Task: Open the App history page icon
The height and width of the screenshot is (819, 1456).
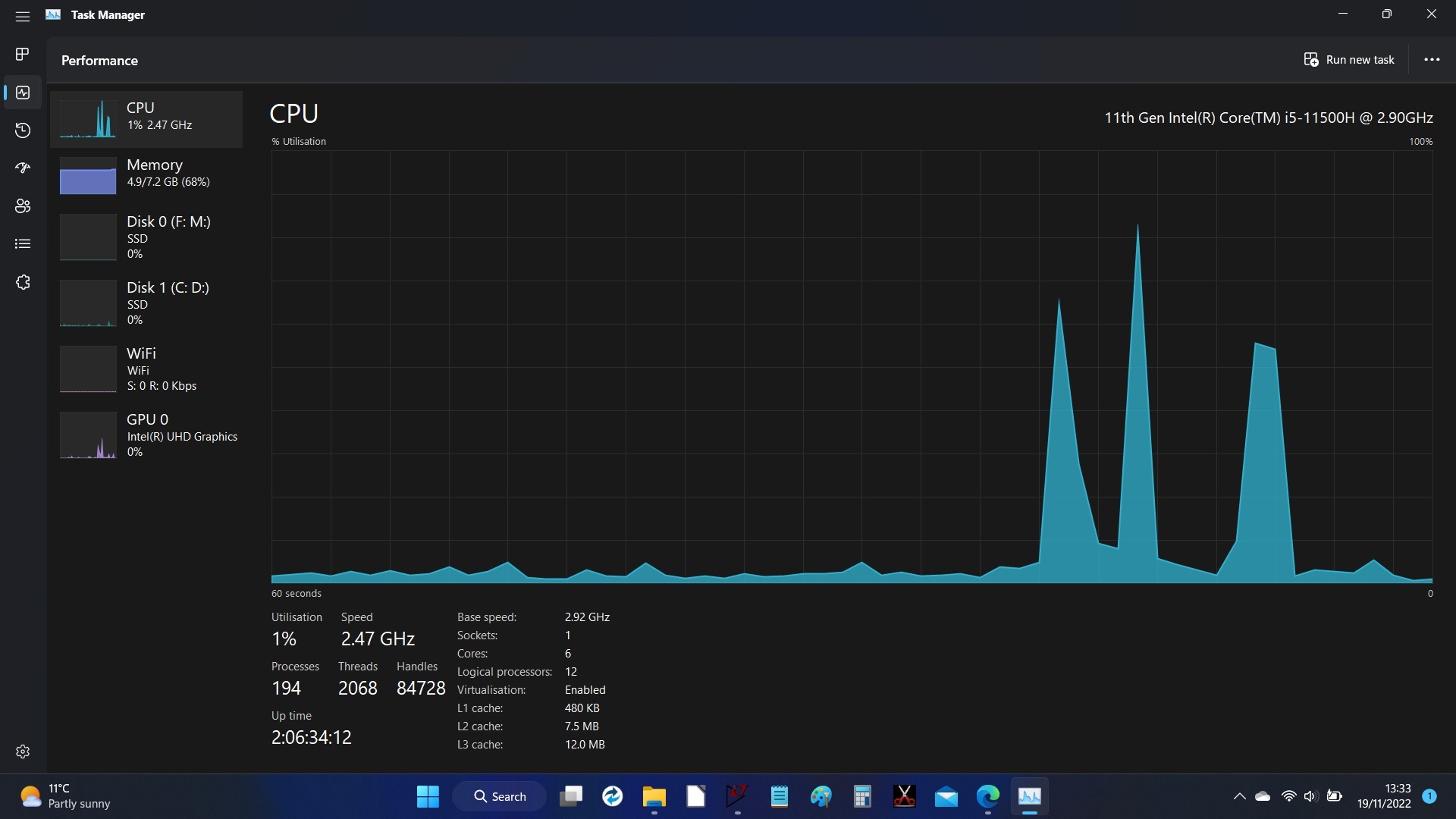Action: (23, 130)
